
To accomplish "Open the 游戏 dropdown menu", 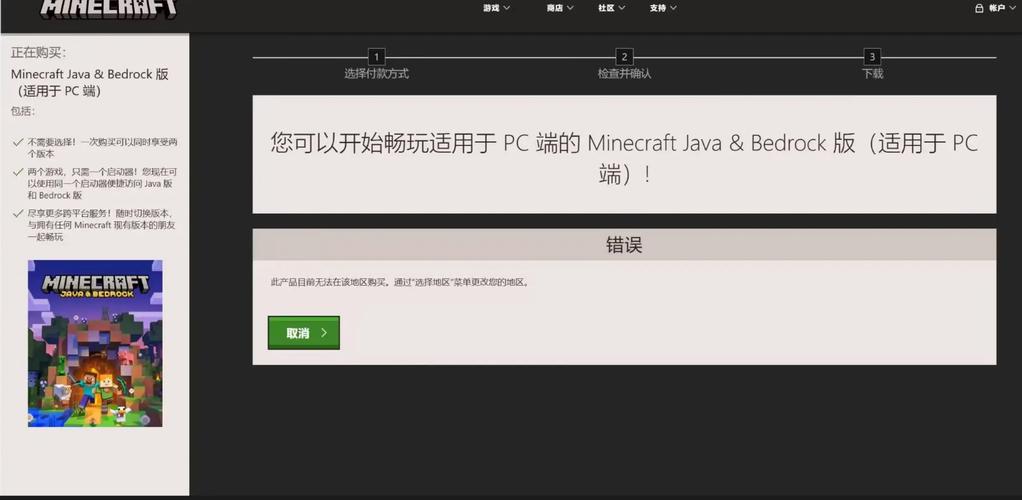I will pyautogui.click(x=497, y=8).
